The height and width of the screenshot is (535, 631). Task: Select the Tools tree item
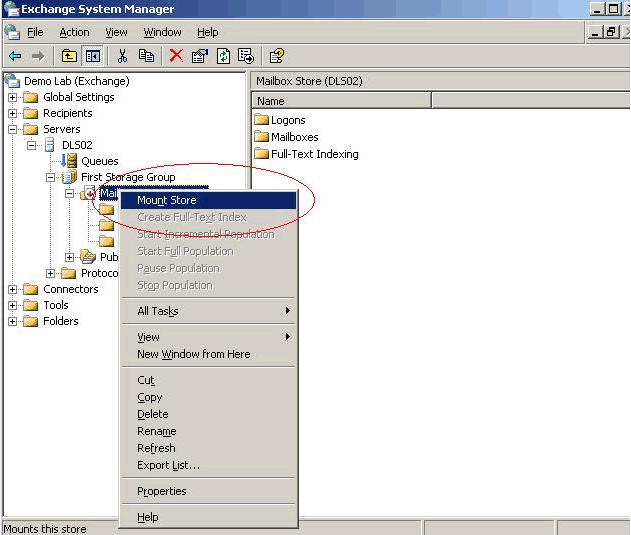tap(56, 305)
